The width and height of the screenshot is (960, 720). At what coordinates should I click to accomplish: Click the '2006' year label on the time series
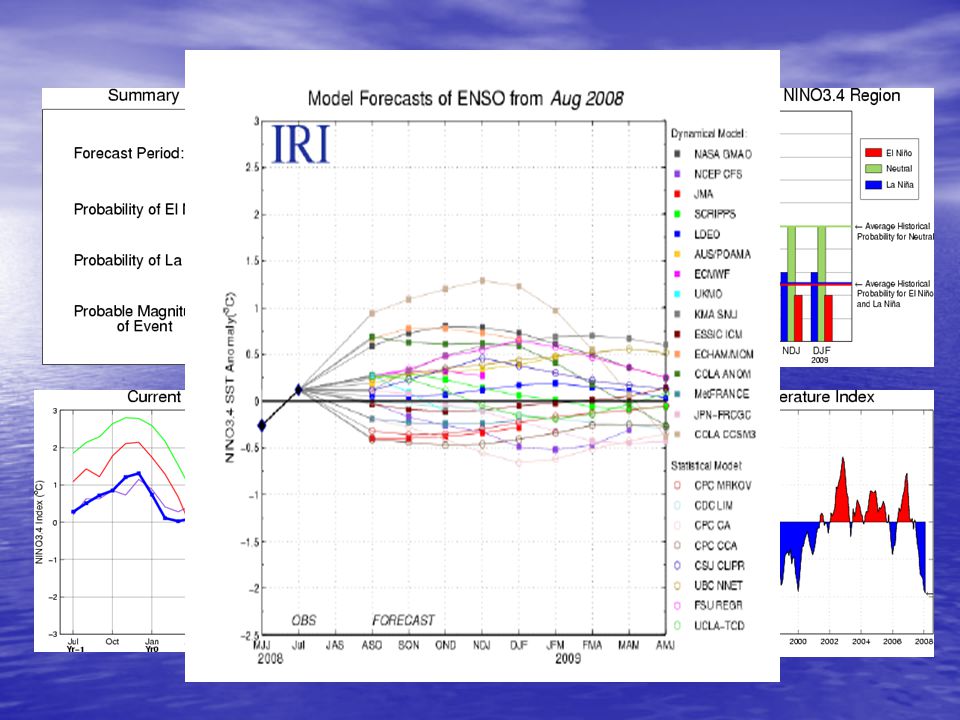[x=892, y=642]
